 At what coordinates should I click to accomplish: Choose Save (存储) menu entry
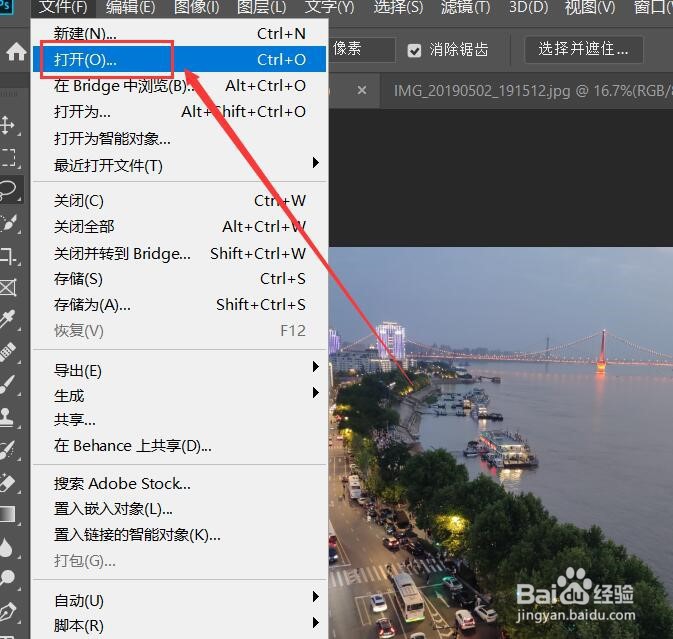(179, 279)
